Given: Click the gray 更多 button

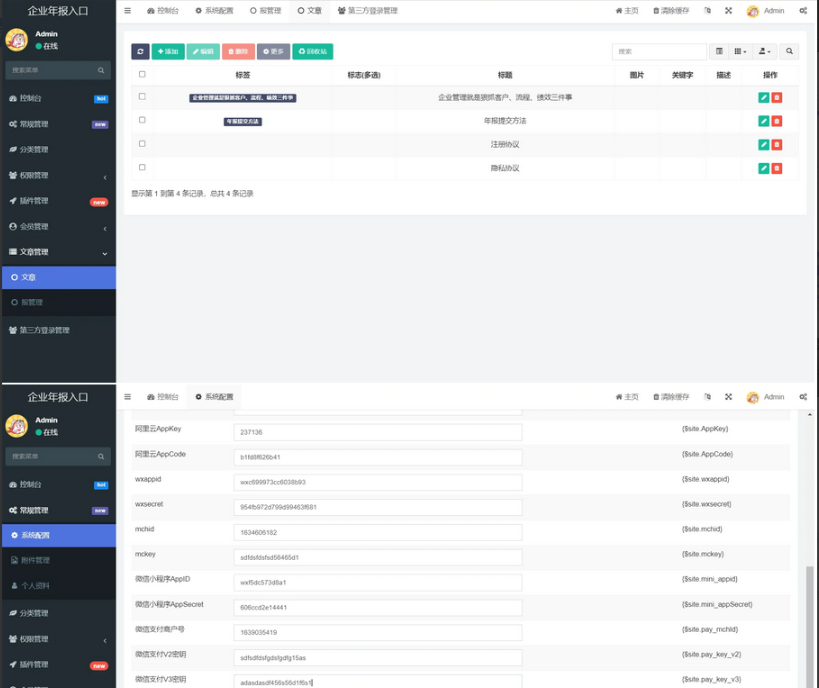Looking at the screenshot, I should click(x=273, y=51).
